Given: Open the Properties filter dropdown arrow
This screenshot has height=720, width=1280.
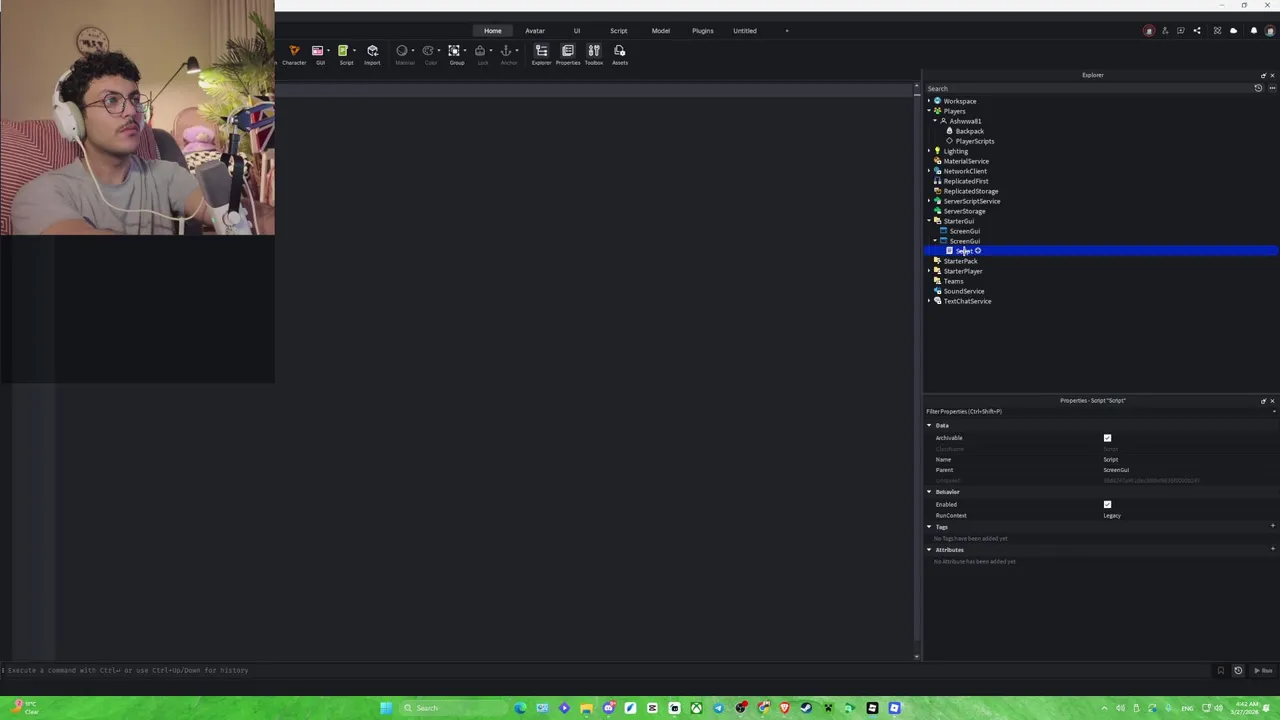Looking at the screenshot, I should point(1272,411).
